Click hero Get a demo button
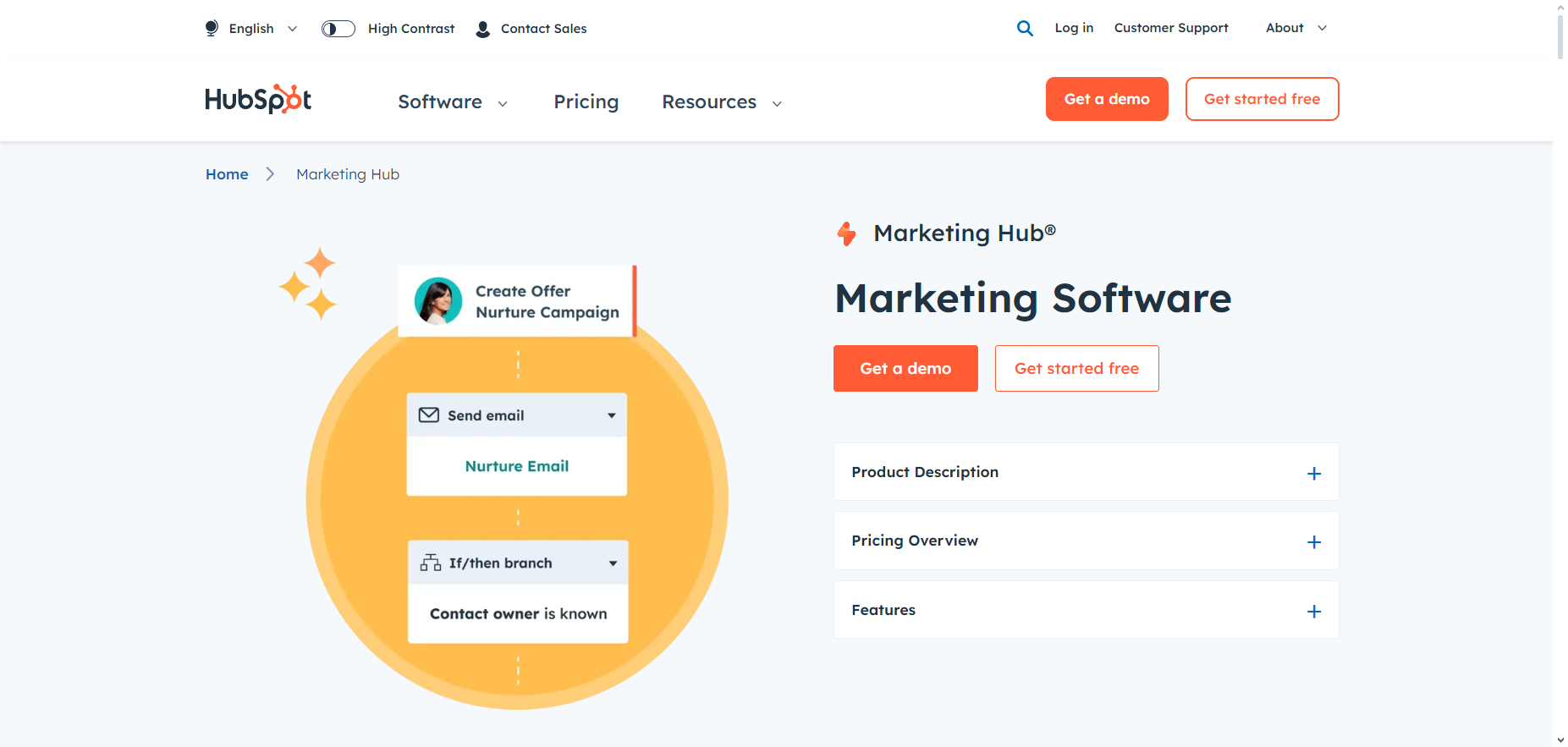 tap(905, 369)
